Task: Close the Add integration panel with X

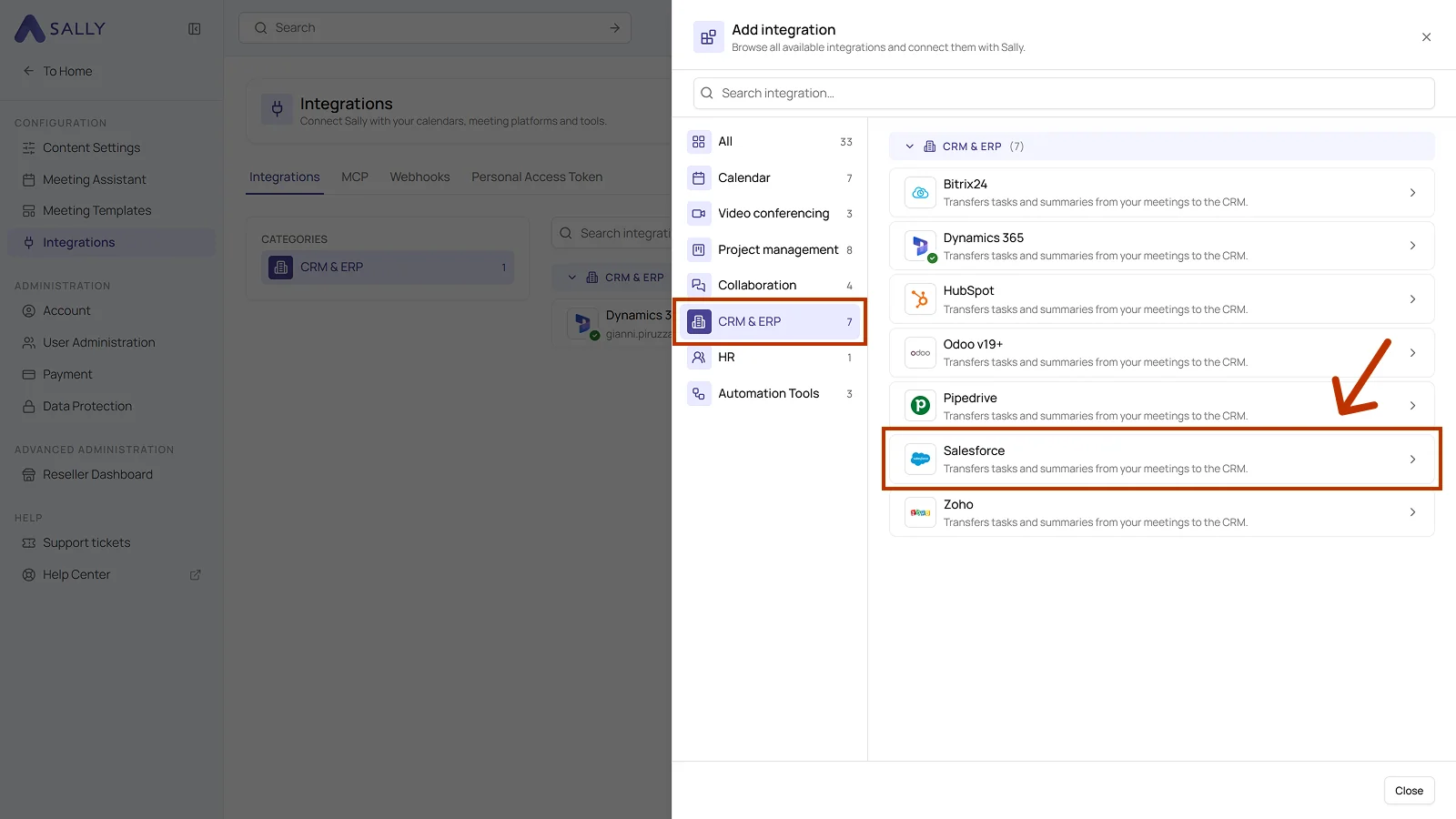Action: [1426, 37]
